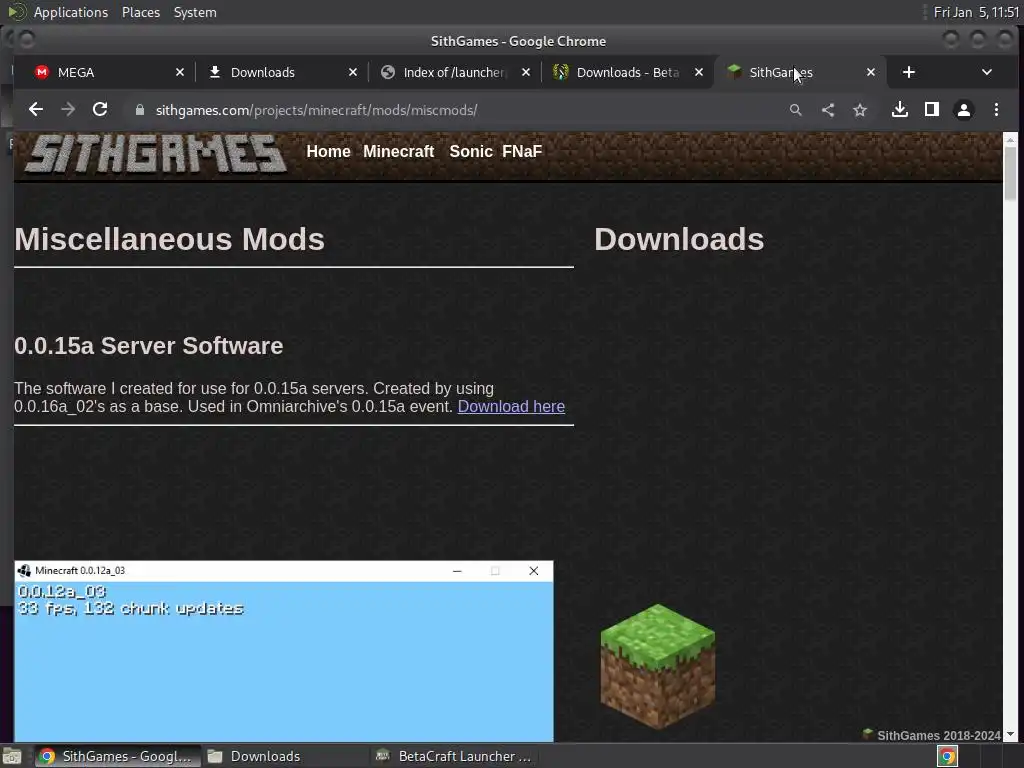
Task: Open the Home nav link
Action: click(x=328, y=152)
